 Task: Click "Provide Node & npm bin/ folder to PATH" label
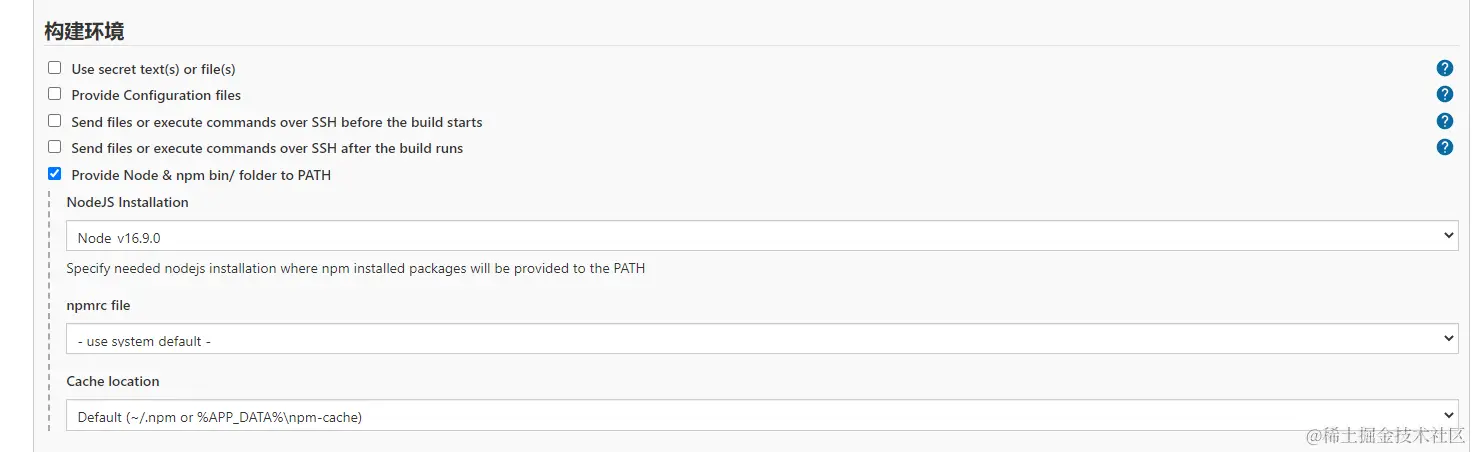(201, 175)
